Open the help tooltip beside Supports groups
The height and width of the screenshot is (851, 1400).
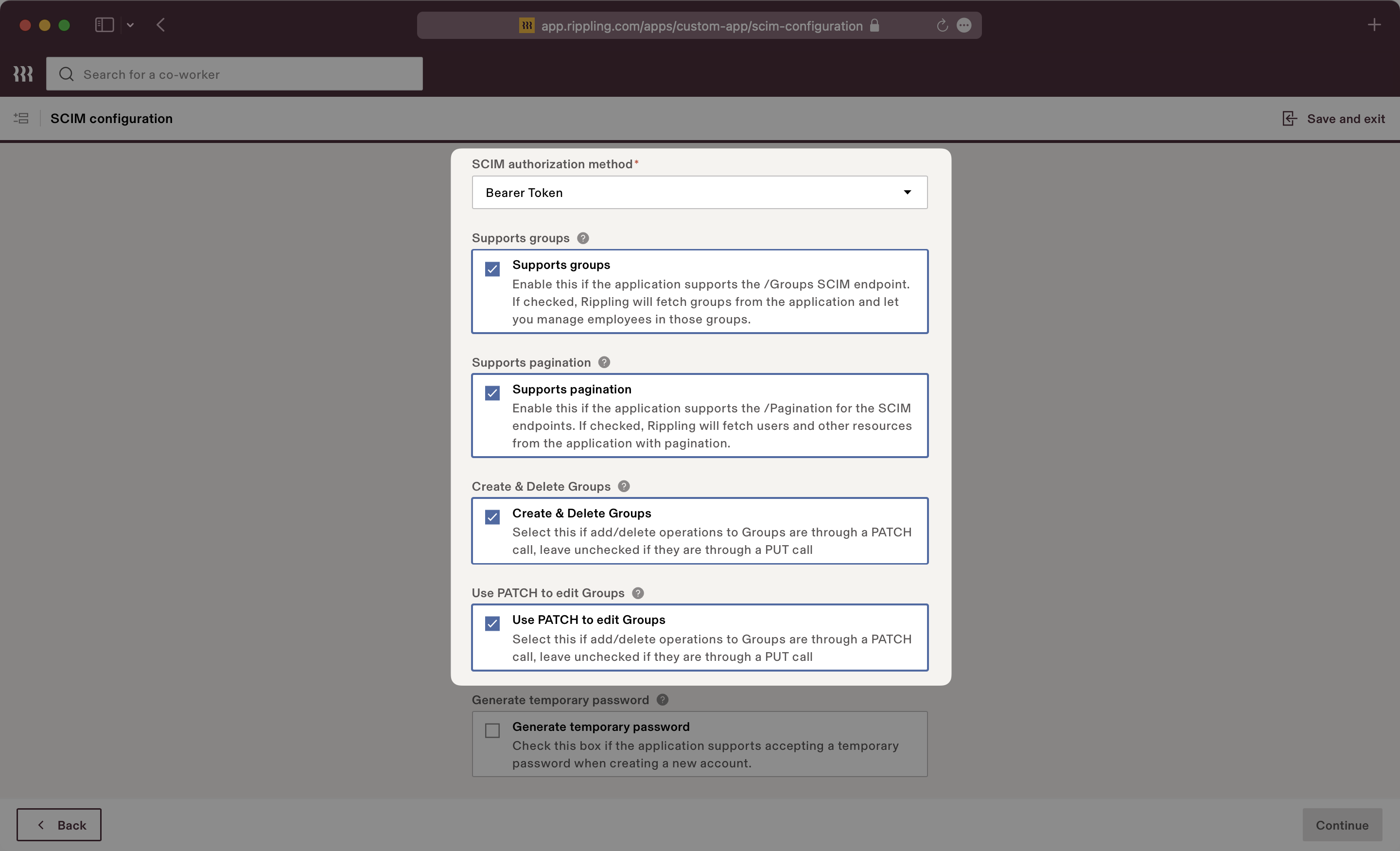(582, 238)
